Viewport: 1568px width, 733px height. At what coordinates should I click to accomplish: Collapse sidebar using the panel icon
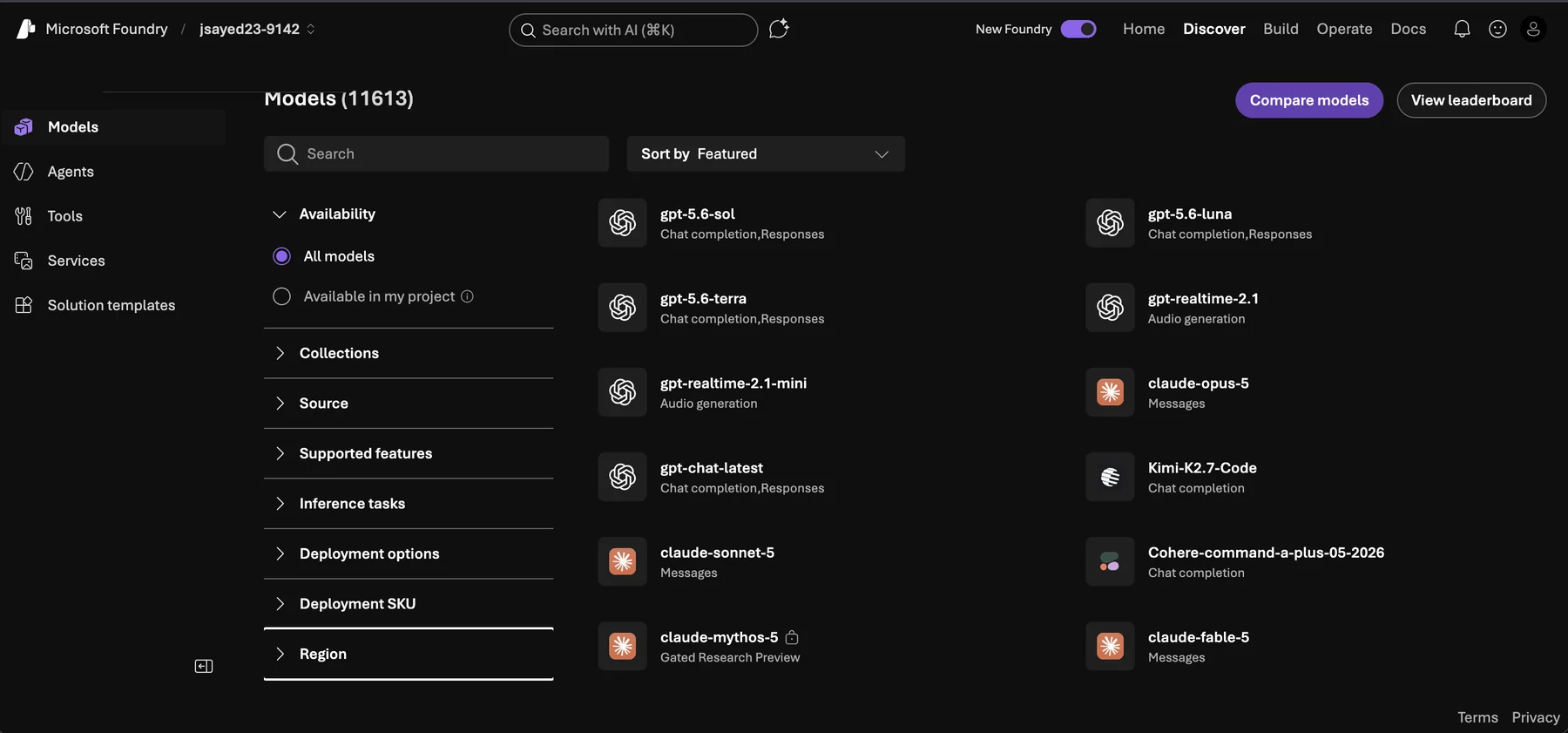[204, 666]
